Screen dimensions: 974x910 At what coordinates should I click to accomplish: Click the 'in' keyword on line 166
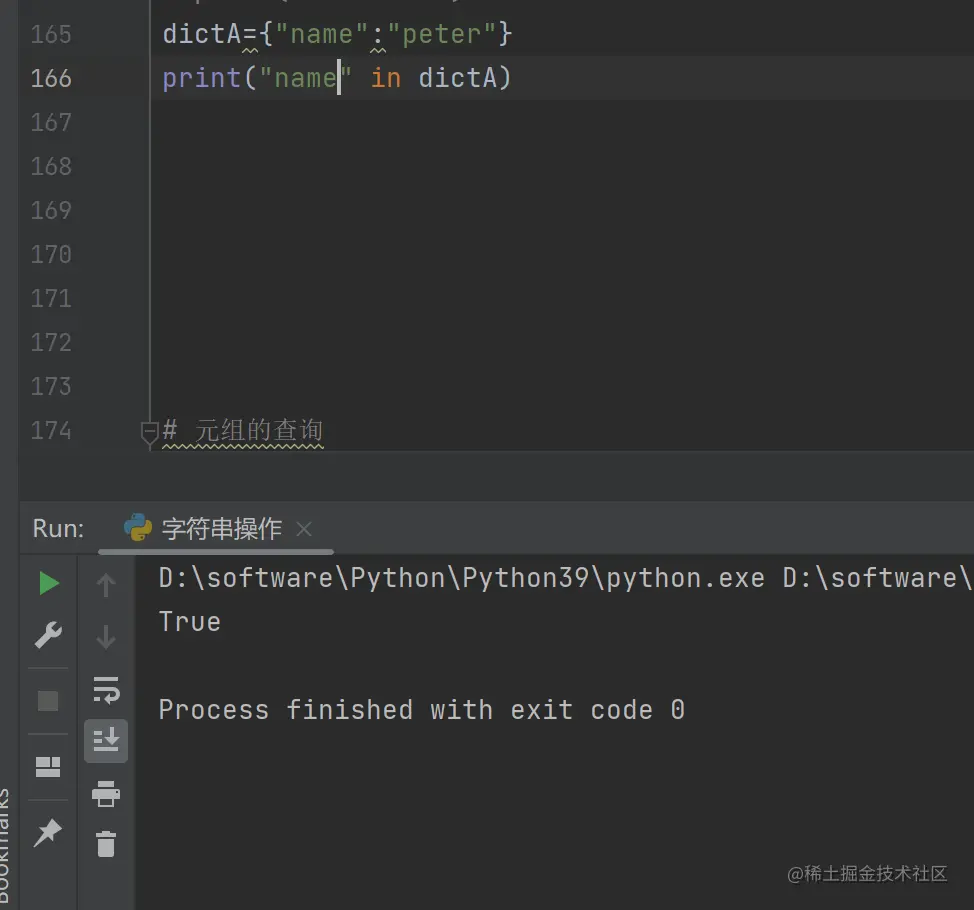tap(386, 78)
